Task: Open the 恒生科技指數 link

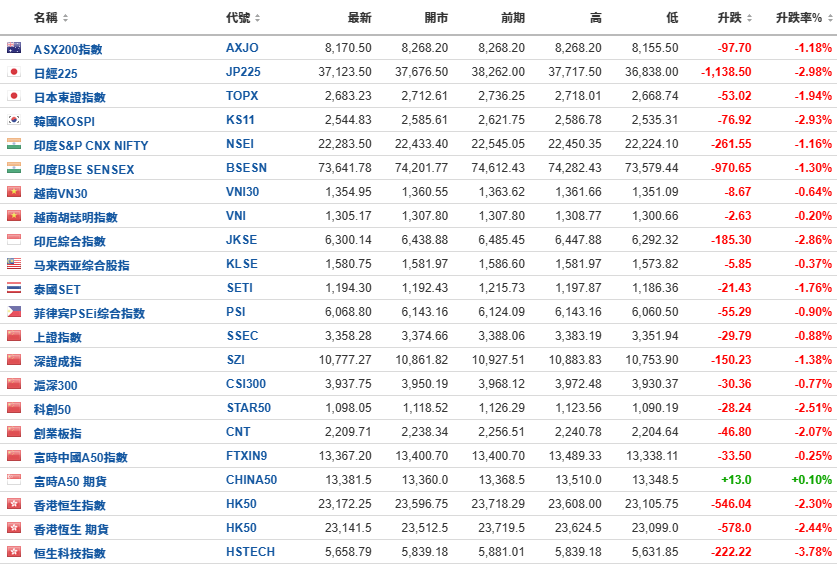Action: [x=69, y=554]
